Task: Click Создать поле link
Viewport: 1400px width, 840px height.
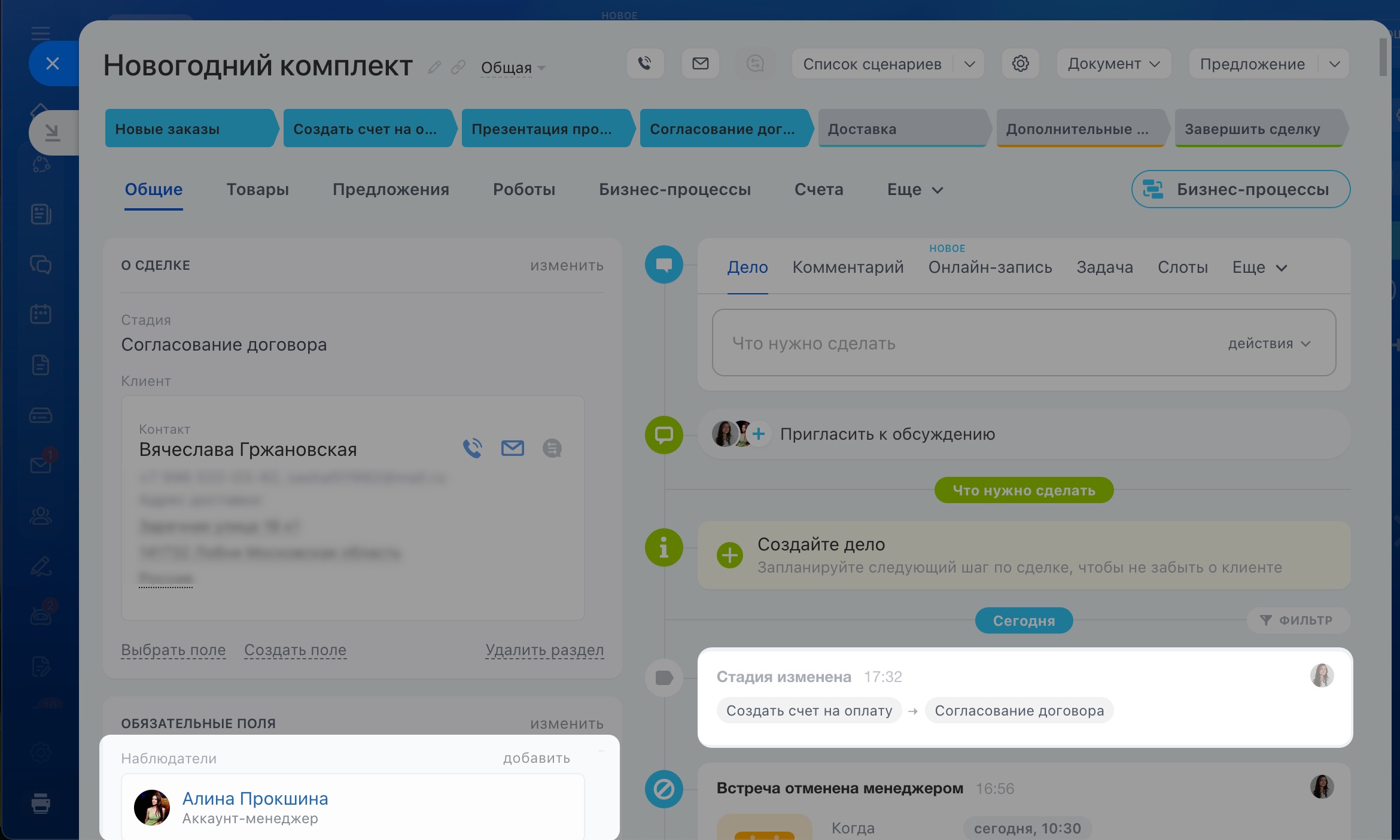Action: coord(295,650)
